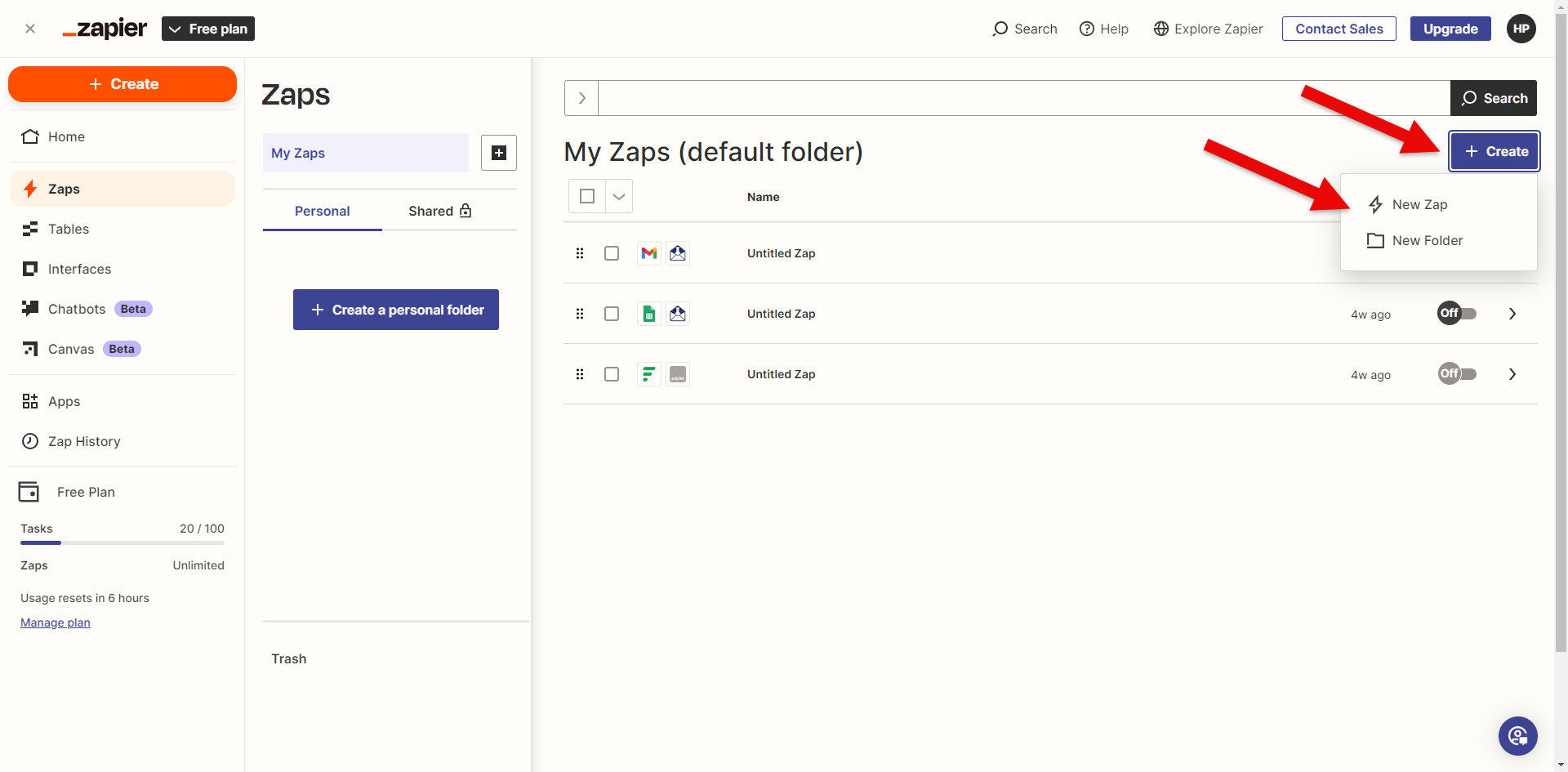This screenshot has width=1568, height=772.
Task: Select the My Zaps folder
Action: tap(366, 153)
